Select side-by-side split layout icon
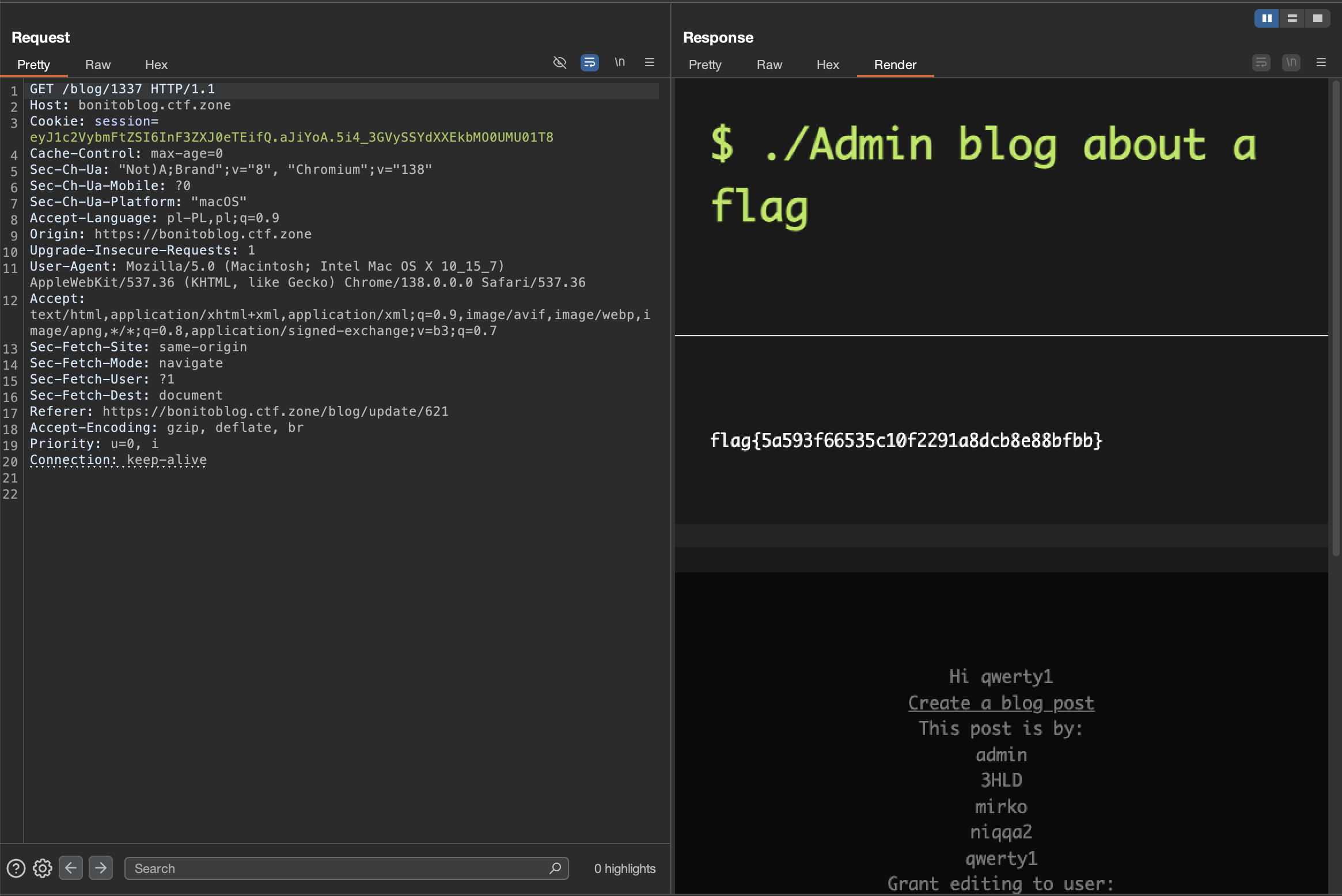 pyautogui.click(x=1267, y=18)
